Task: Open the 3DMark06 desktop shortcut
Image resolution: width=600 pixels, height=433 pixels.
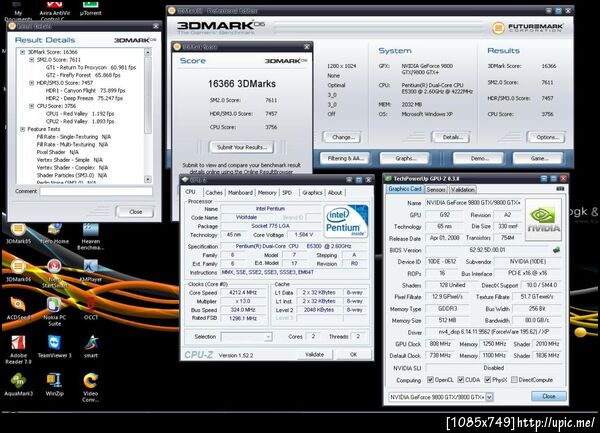Action: pyautogui.click(x=18, y=270)
